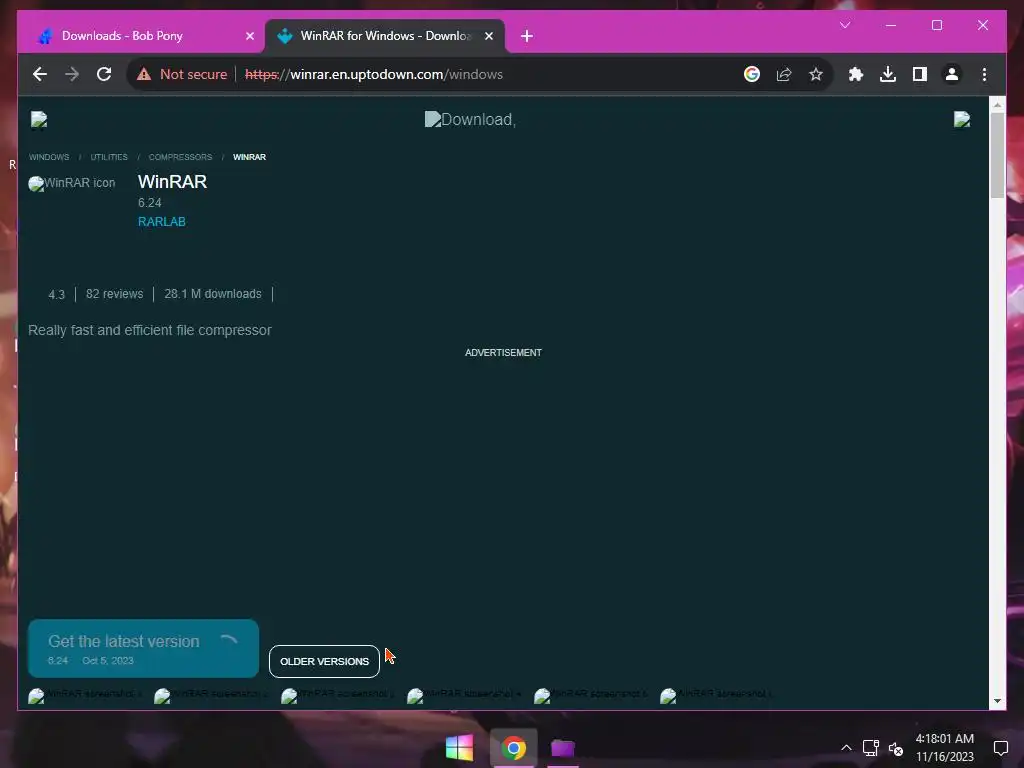
Task: Click the muted volume tray icon
Action: pos(896,748)
